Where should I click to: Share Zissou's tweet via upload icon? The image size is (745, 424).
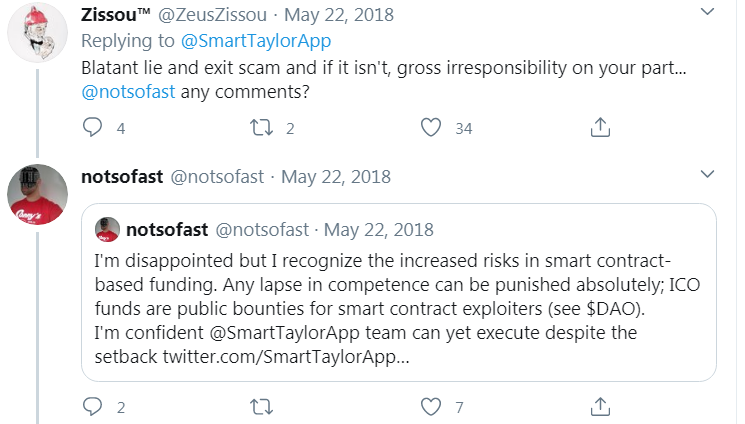600,127
